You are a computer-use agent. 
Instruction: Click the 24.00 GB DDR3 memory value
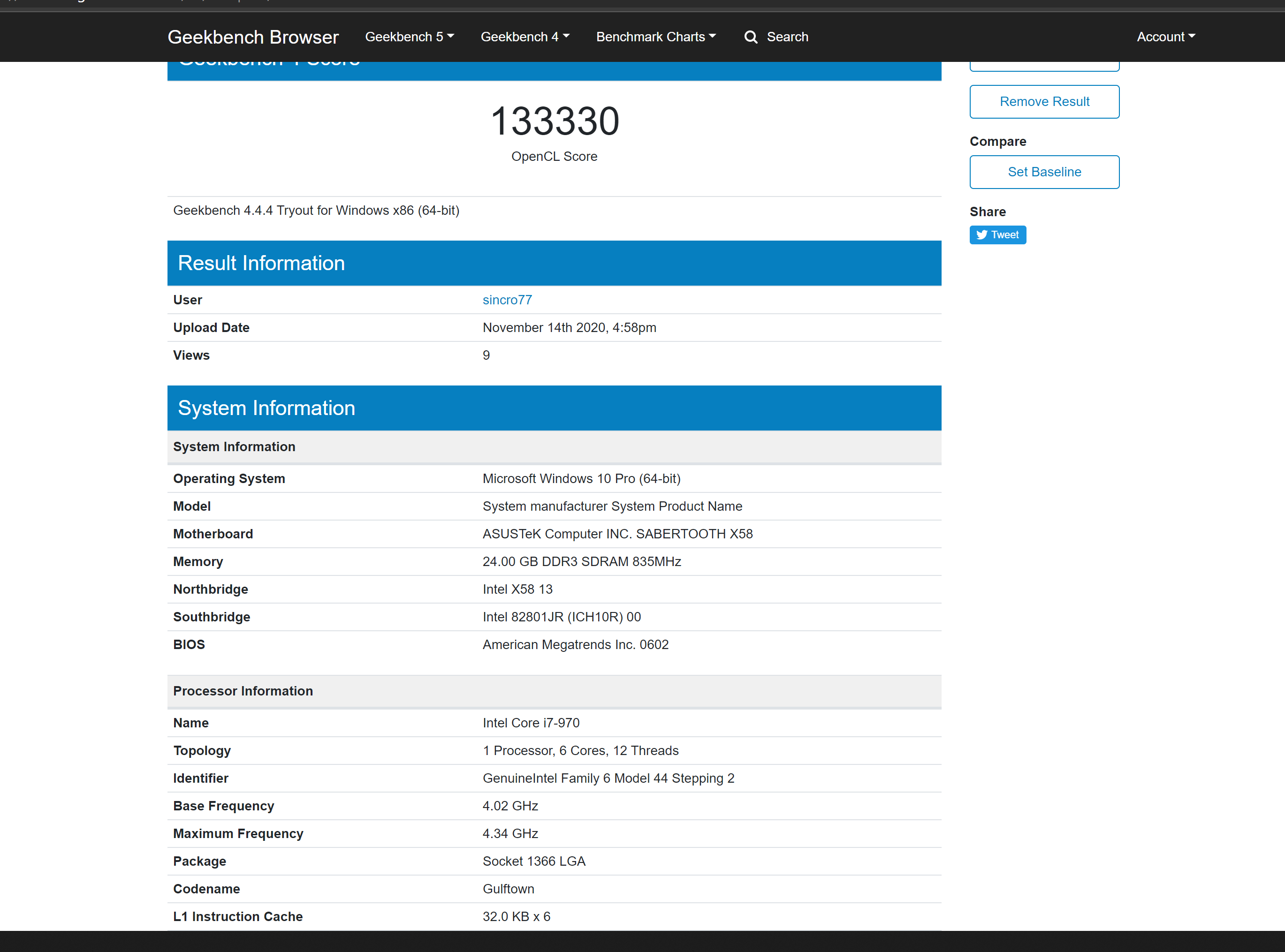(x=582, y=561)
